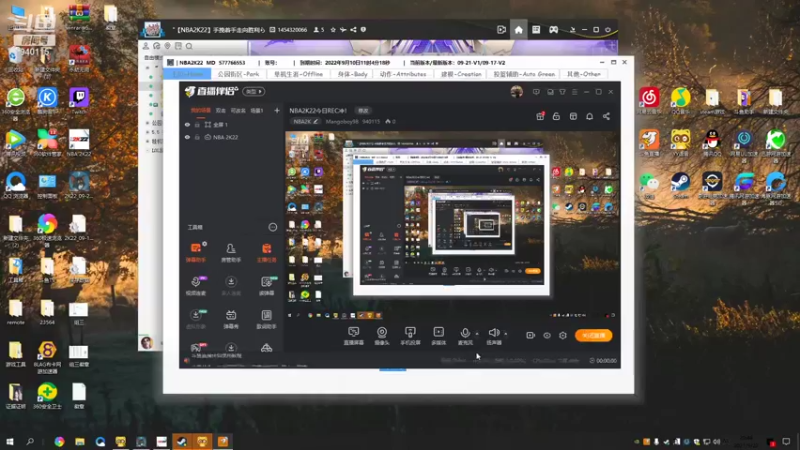Open the 场景1 scene tab
The width and height of the screenshot is (800, 450).
(257, 110)
